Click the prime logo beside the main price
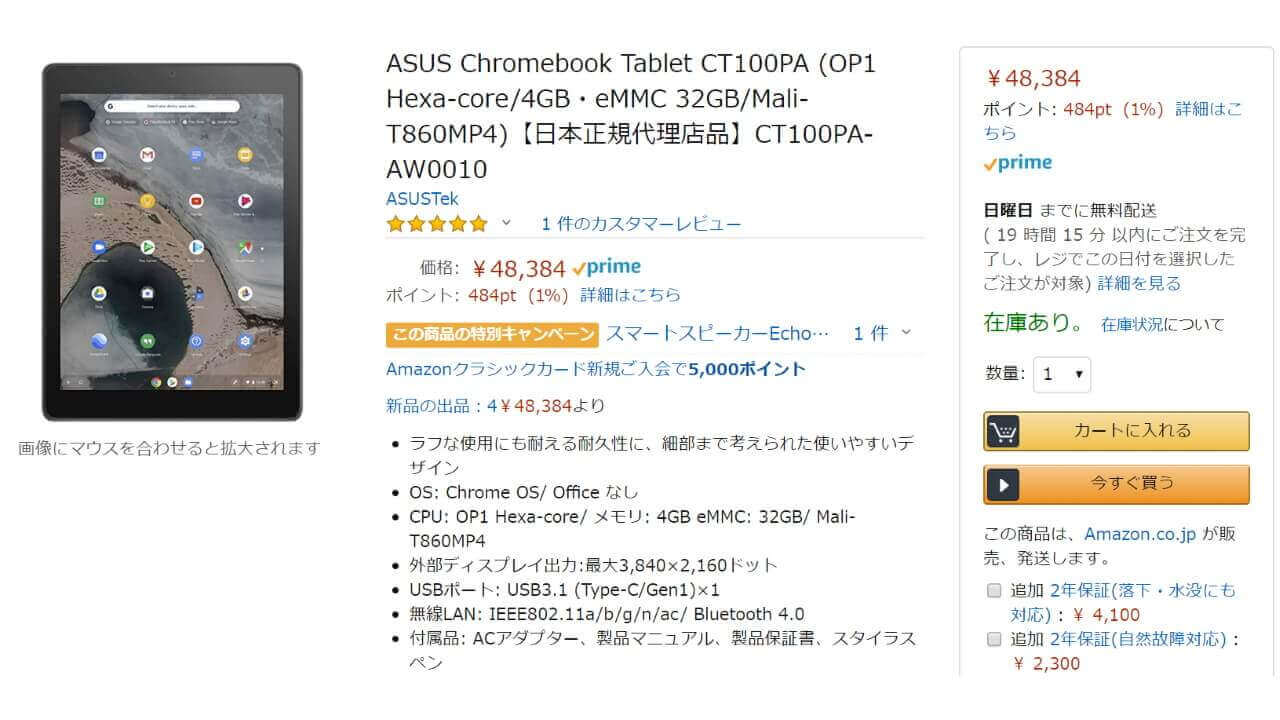This screenshot has height=720, width=1280. coord(607,267)
